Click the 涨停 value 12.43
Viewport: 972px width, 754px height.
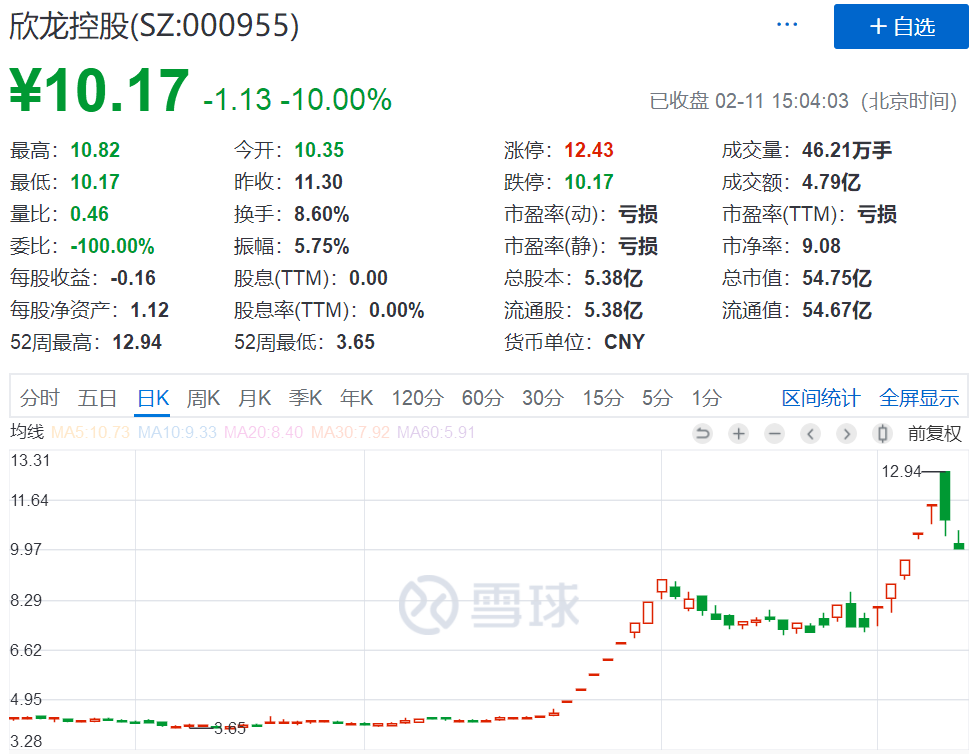(589, 150)
